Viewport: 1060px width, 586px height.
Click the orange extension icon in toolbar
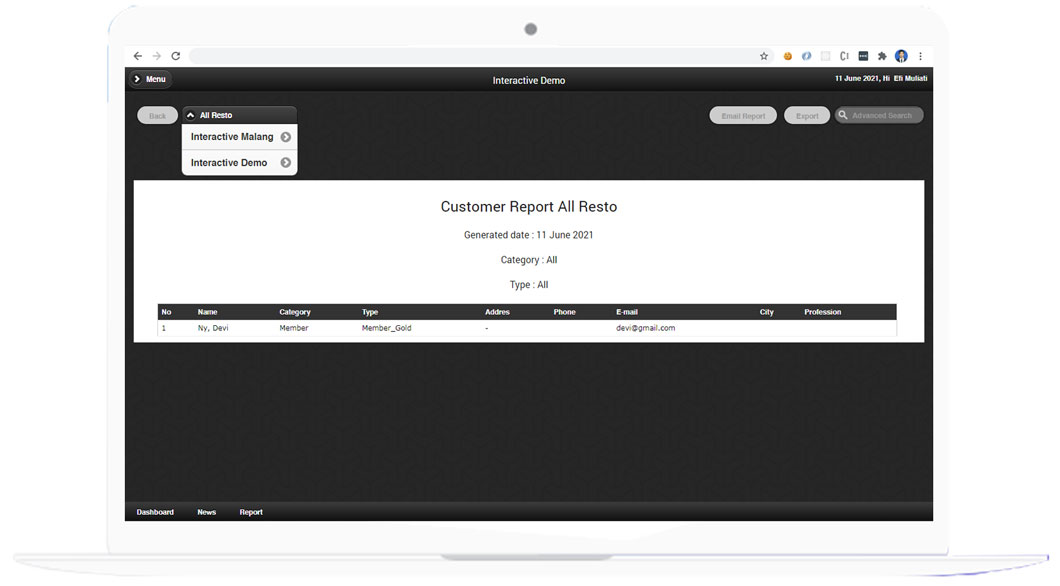pyautogui.click(x=787, y=56)
